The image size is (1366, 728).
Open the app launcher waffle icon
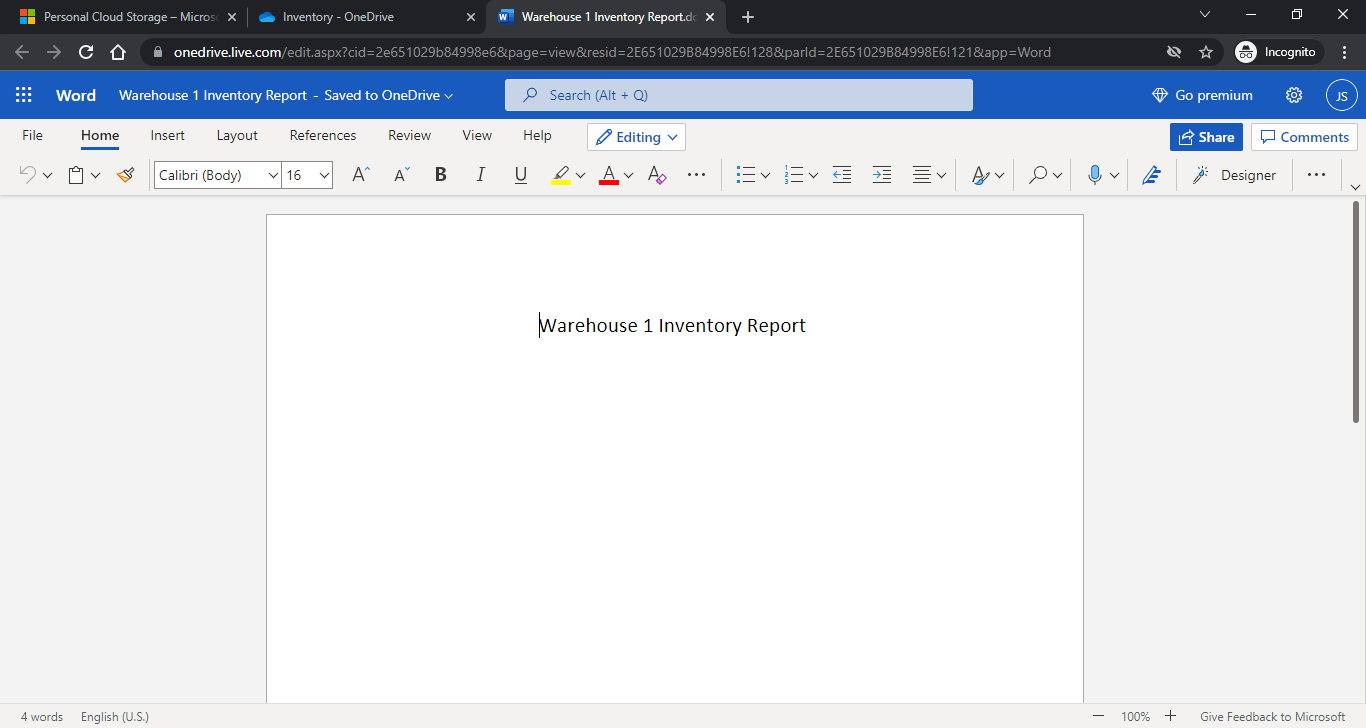pyautogui.click(x=24, y=95)
